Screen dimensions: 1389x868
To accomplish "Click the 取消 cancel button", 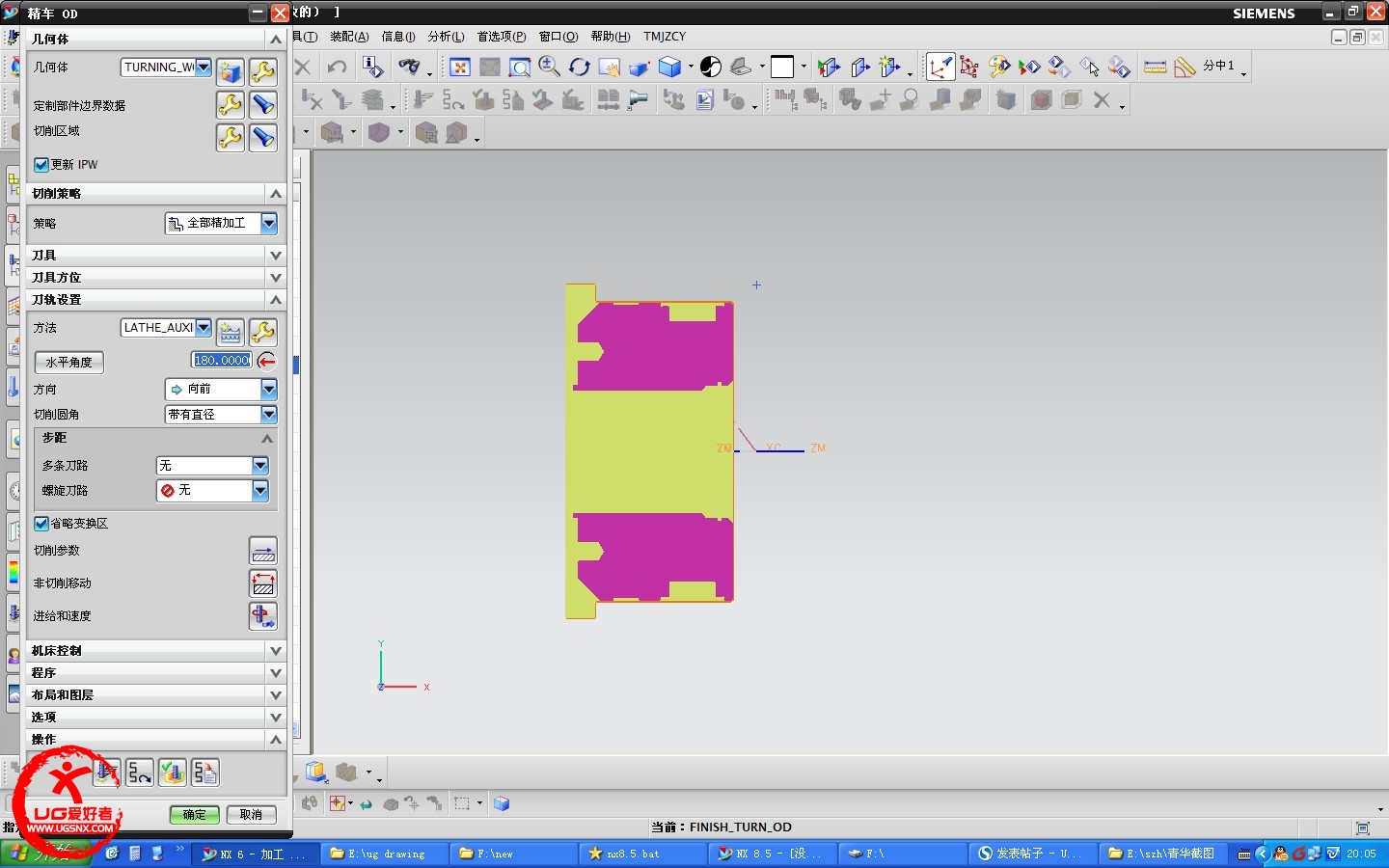I will click(251, 815).
